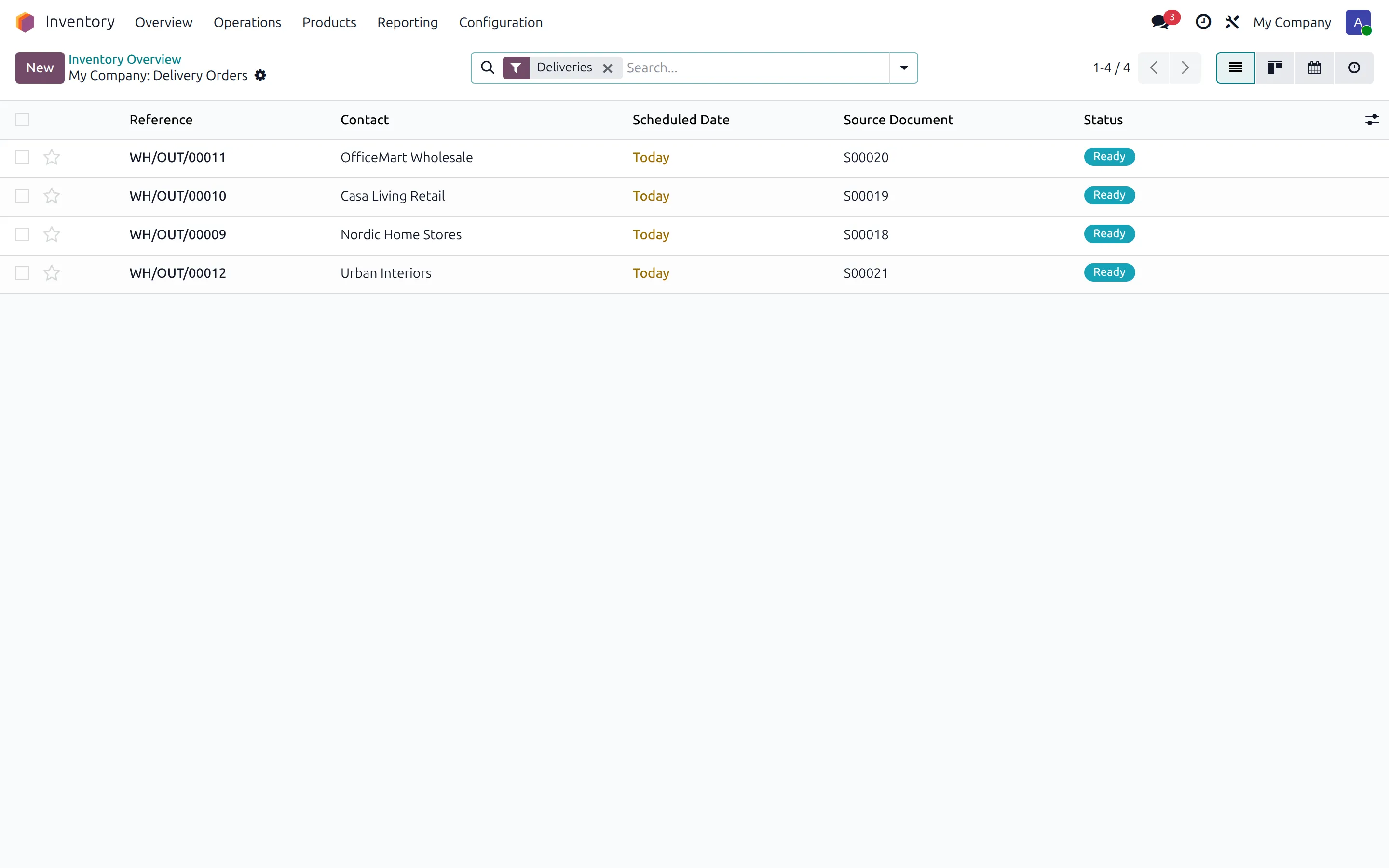
Task: Star the WH/OUT/00010 delivery
Action: point(52,196)
